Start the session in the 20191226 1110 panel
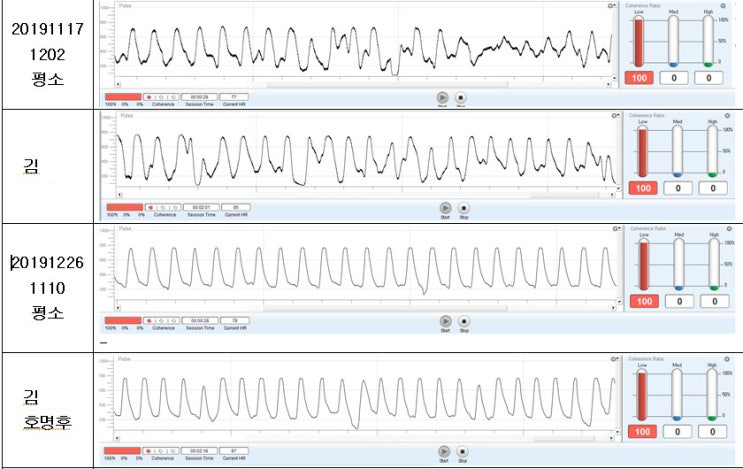 point(446,321)
